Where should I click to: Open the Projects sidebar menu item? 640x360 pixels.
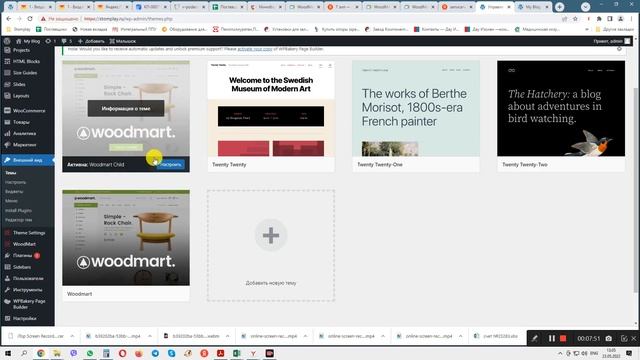(x=21, y=50)
